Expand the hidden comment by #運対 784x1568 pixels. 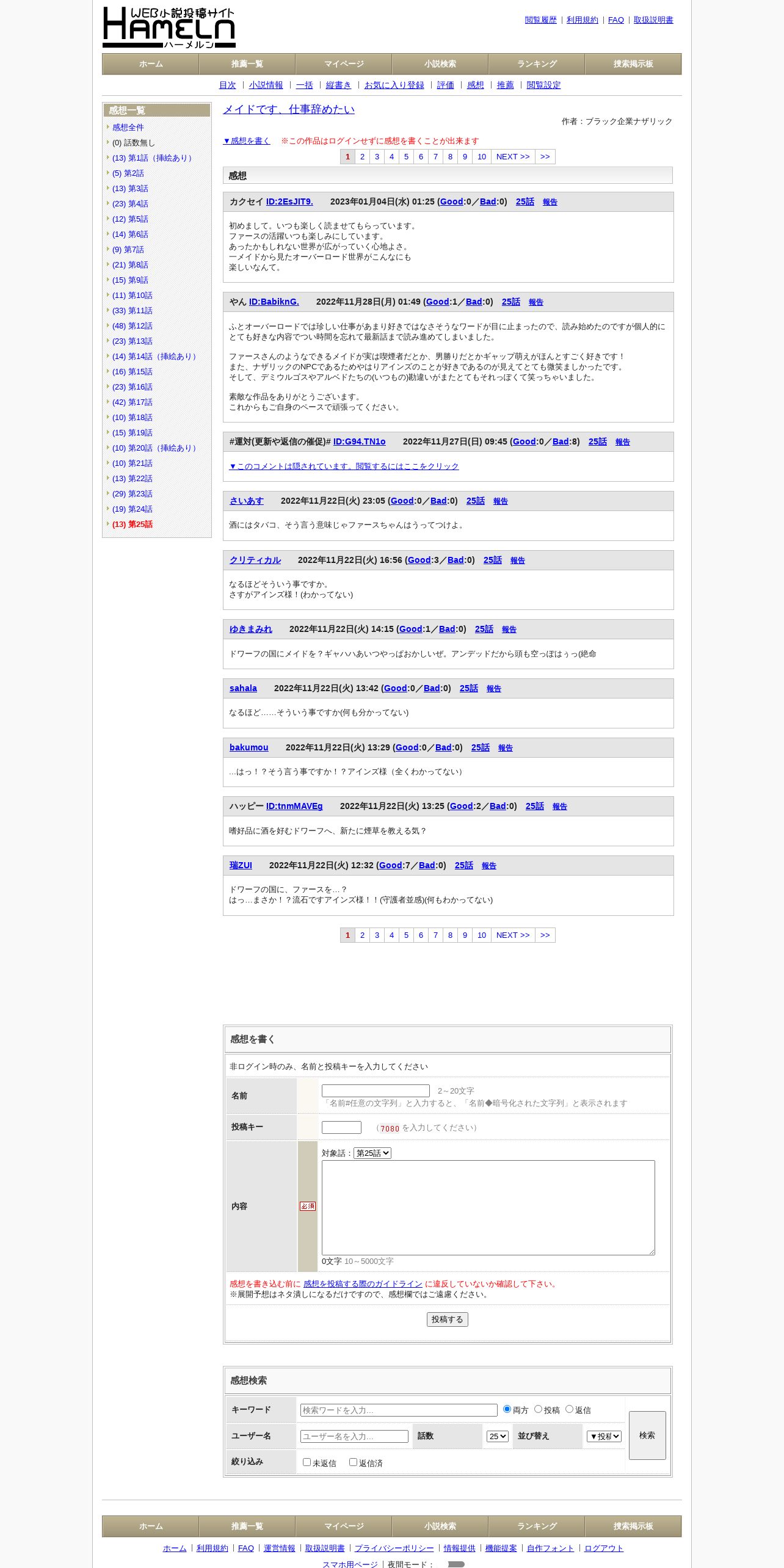pyautogui.click(x=344, y=466)
